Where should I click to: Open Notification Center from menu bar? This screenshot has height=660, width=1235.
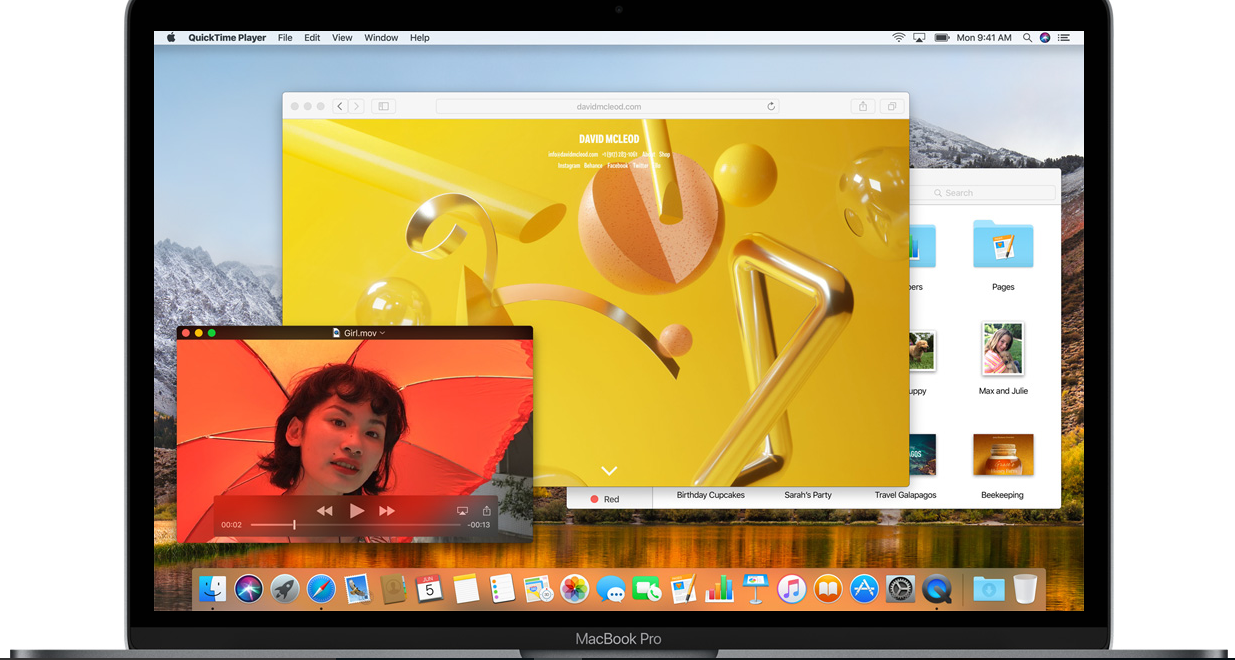pyautogui.click(x=1064, y=38)
